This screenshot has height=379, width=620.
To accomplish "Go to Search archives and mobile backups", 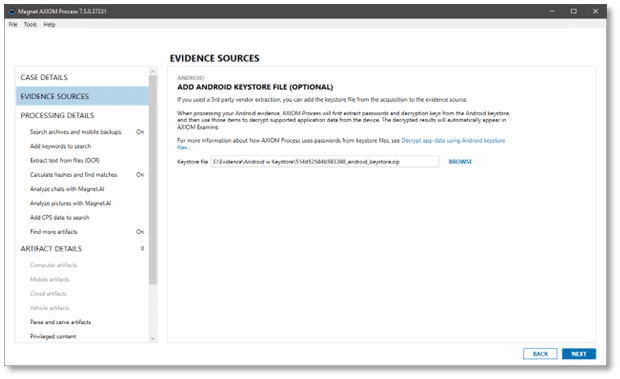I will click(76, 132).
